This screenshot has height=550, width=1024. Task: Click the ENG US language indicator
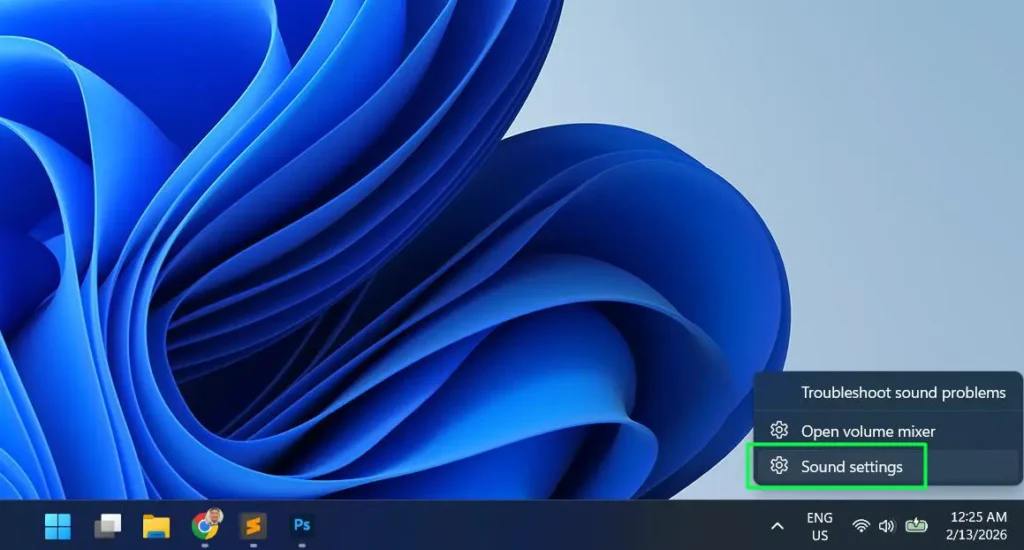point(820,526)
